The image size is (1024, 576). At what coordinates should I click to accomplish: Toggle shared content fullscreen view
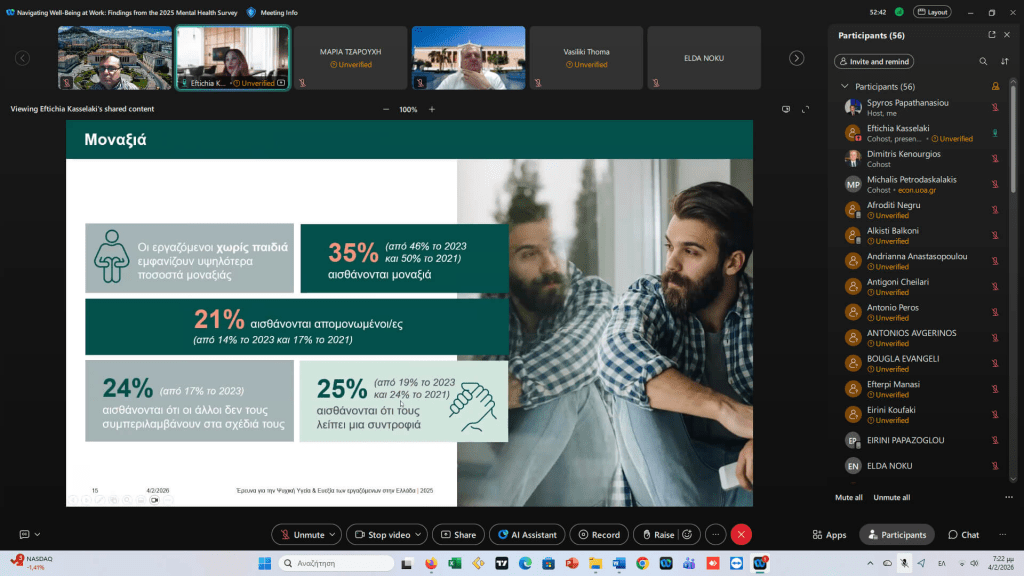(x=805, y=109)
